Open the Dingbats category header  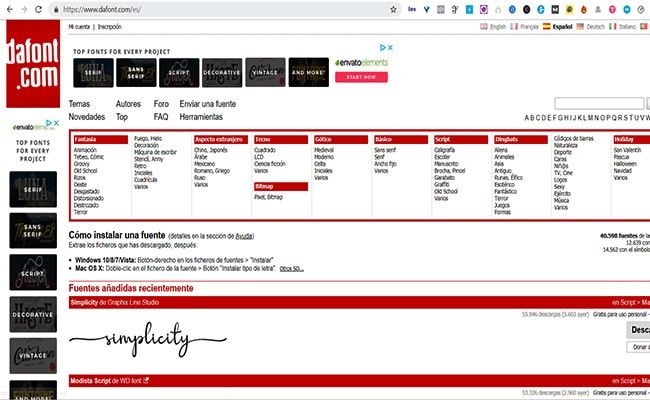[x=521, y=140]
